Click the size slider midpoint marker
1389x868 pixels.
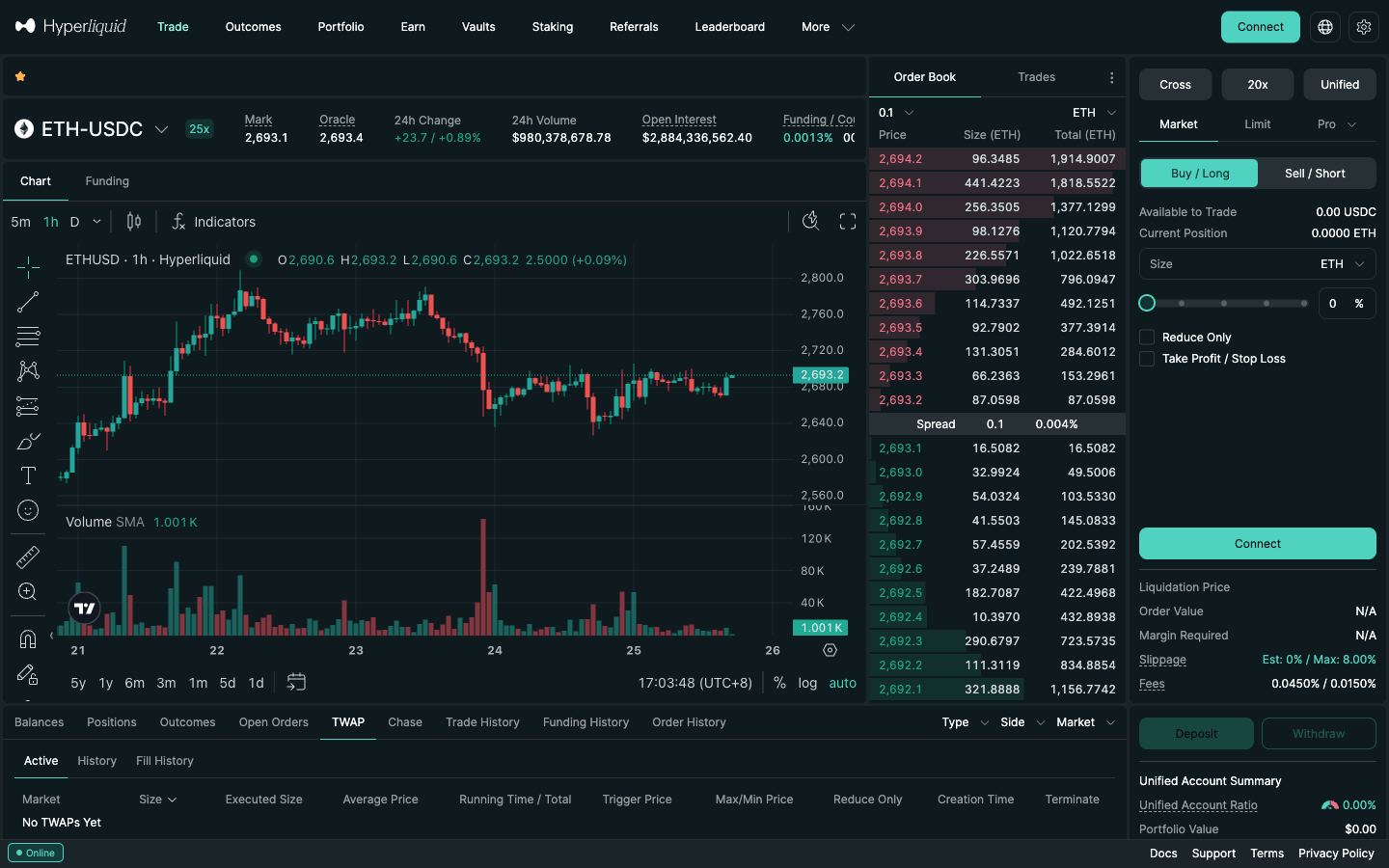[x=1224, y=303]
